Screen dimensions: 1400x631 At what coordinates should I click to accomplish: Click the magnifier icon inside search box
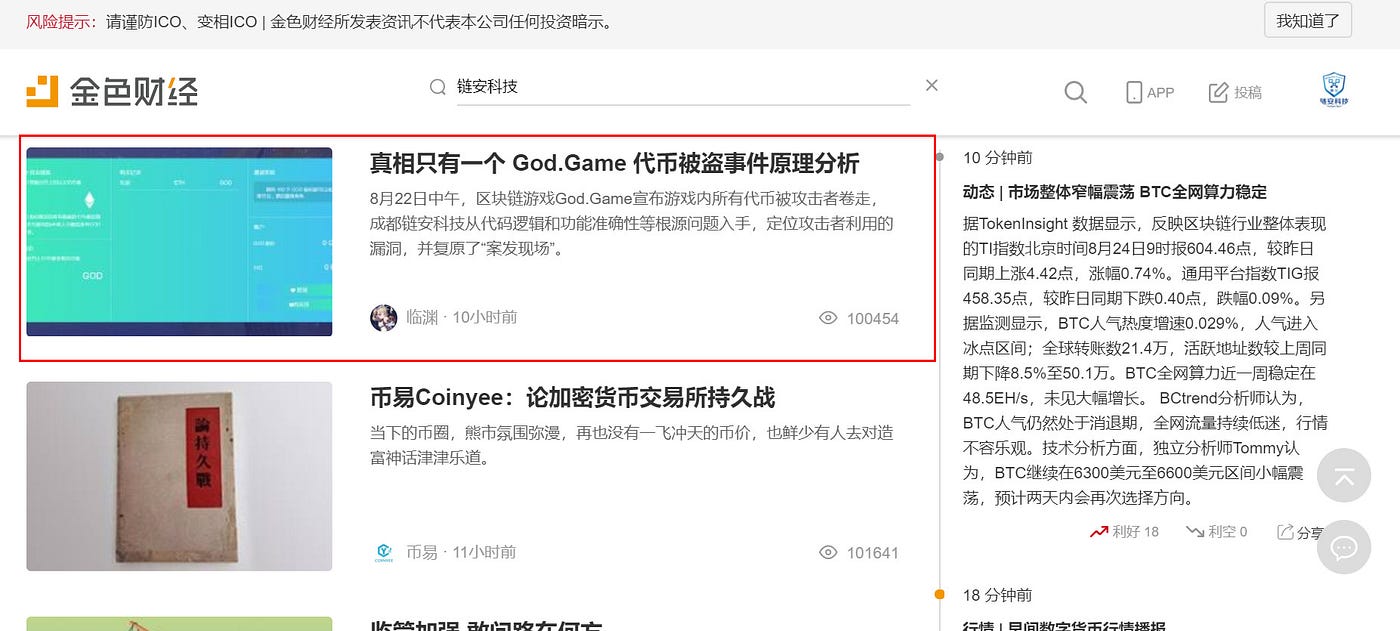[x=438, y=87]
